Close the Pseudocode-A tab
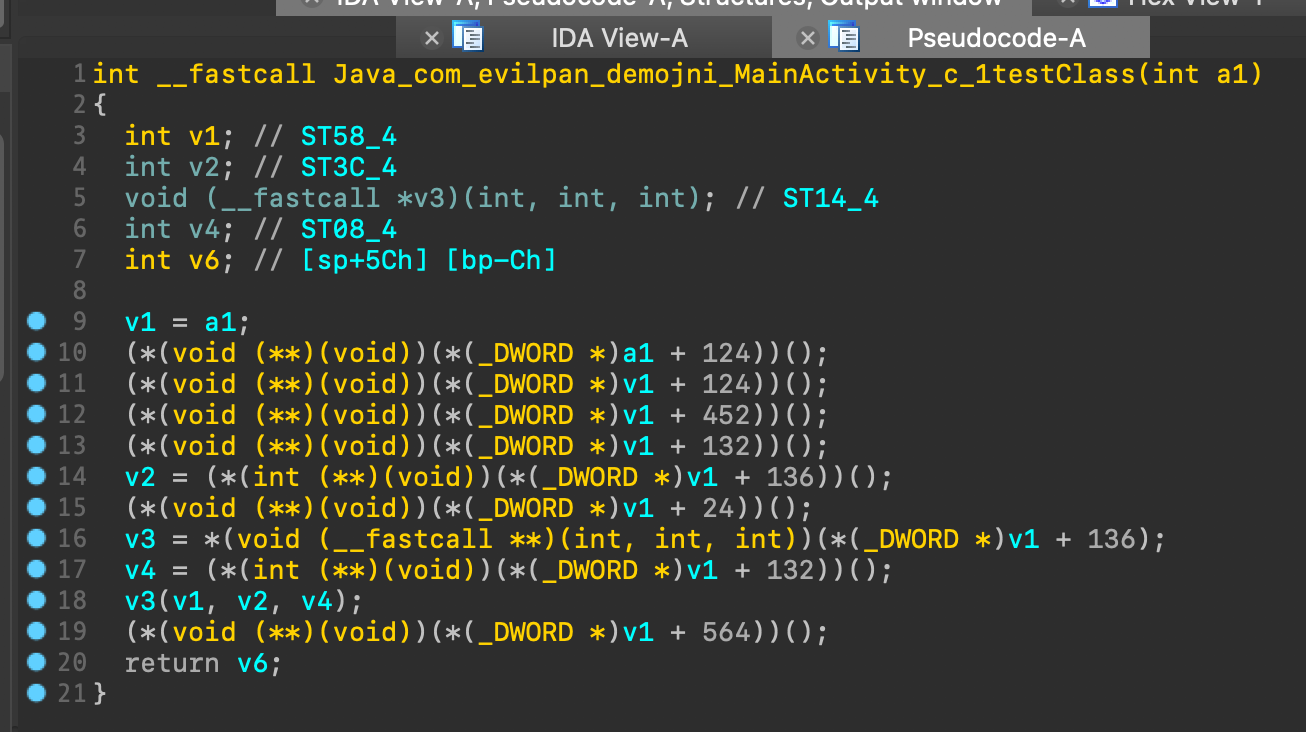This screenshot has width=1306, height=732. (x=808, y=38)
